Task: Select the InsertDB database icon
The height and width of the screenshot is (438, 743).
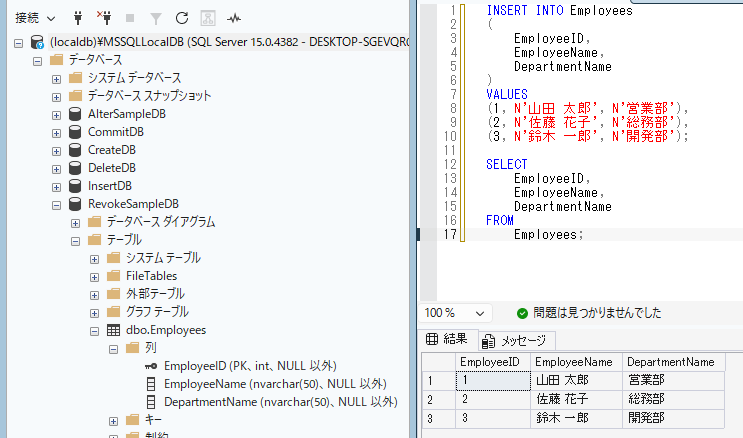Action: (x=75, y=186)
